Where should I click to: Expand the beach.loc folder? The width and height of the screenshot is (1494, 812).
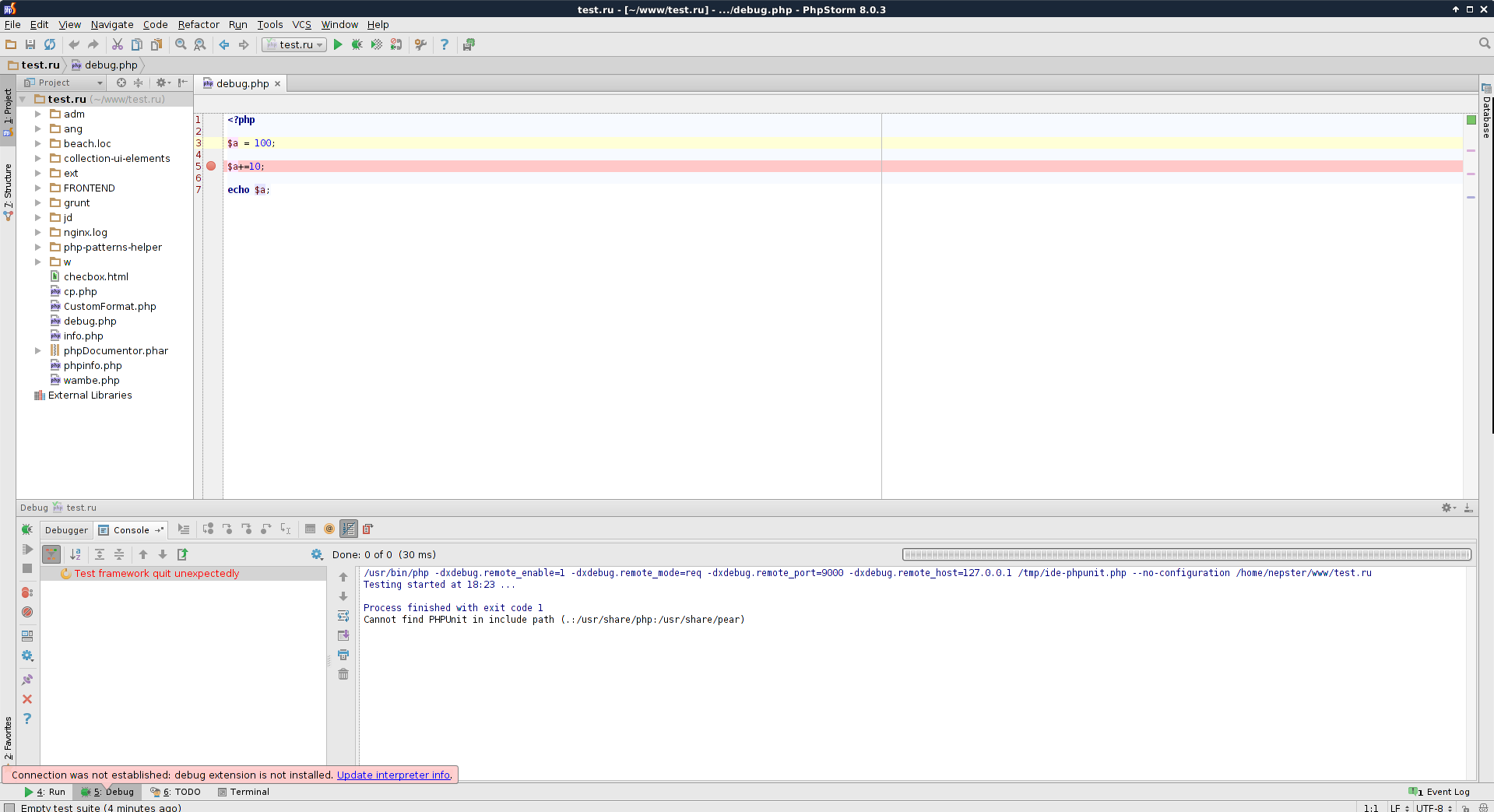pyautogui.click(x=37, y=143)
